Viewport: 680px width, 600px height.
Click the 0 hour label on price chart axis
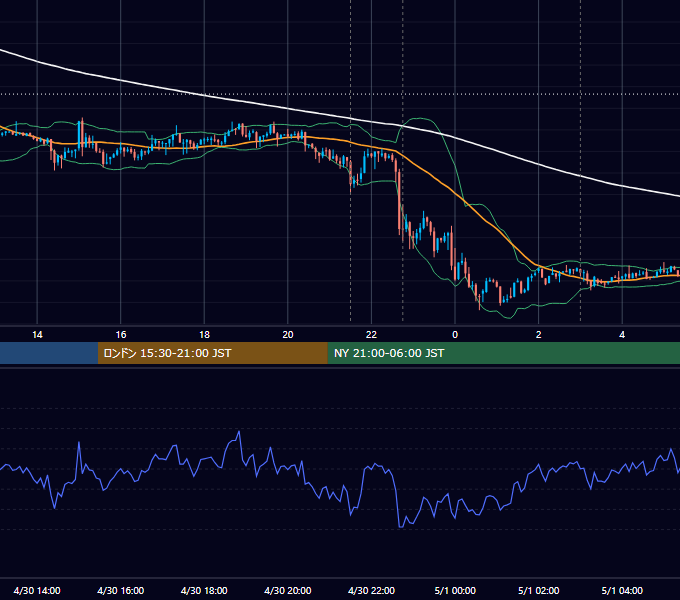(x=455, y=335)
